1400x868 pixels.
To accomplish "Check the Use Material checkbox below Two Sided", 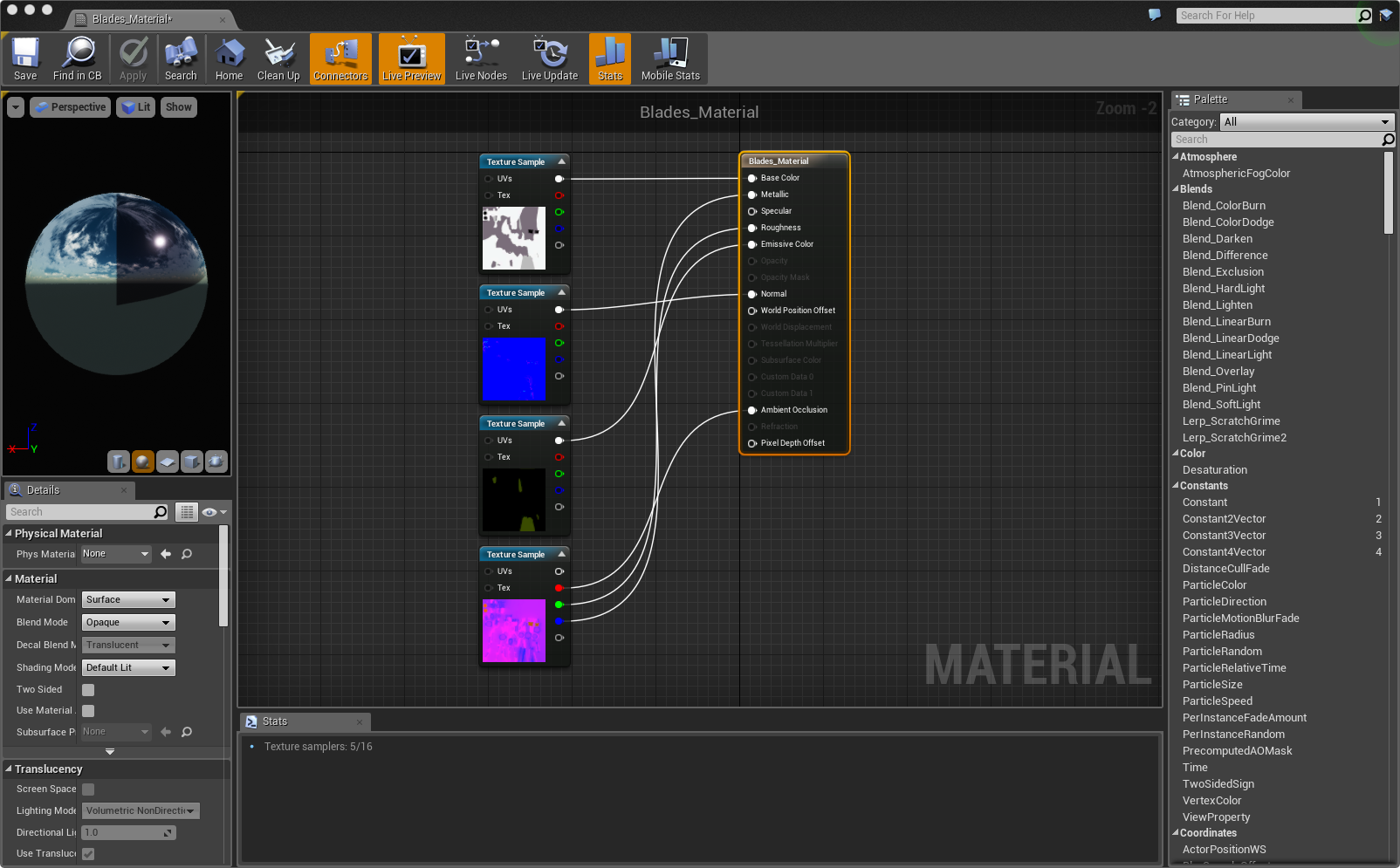I will [88, 711].
